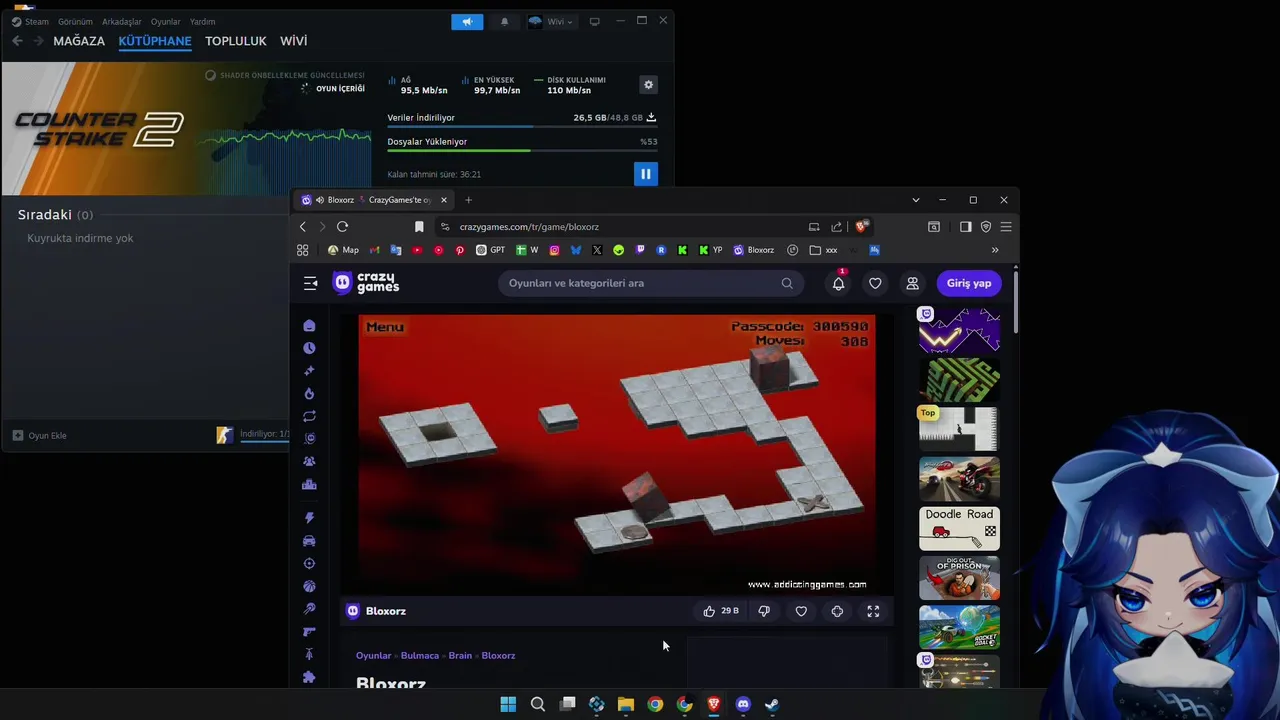Open WİVİ profile tab in Steam

click(293, 41)
